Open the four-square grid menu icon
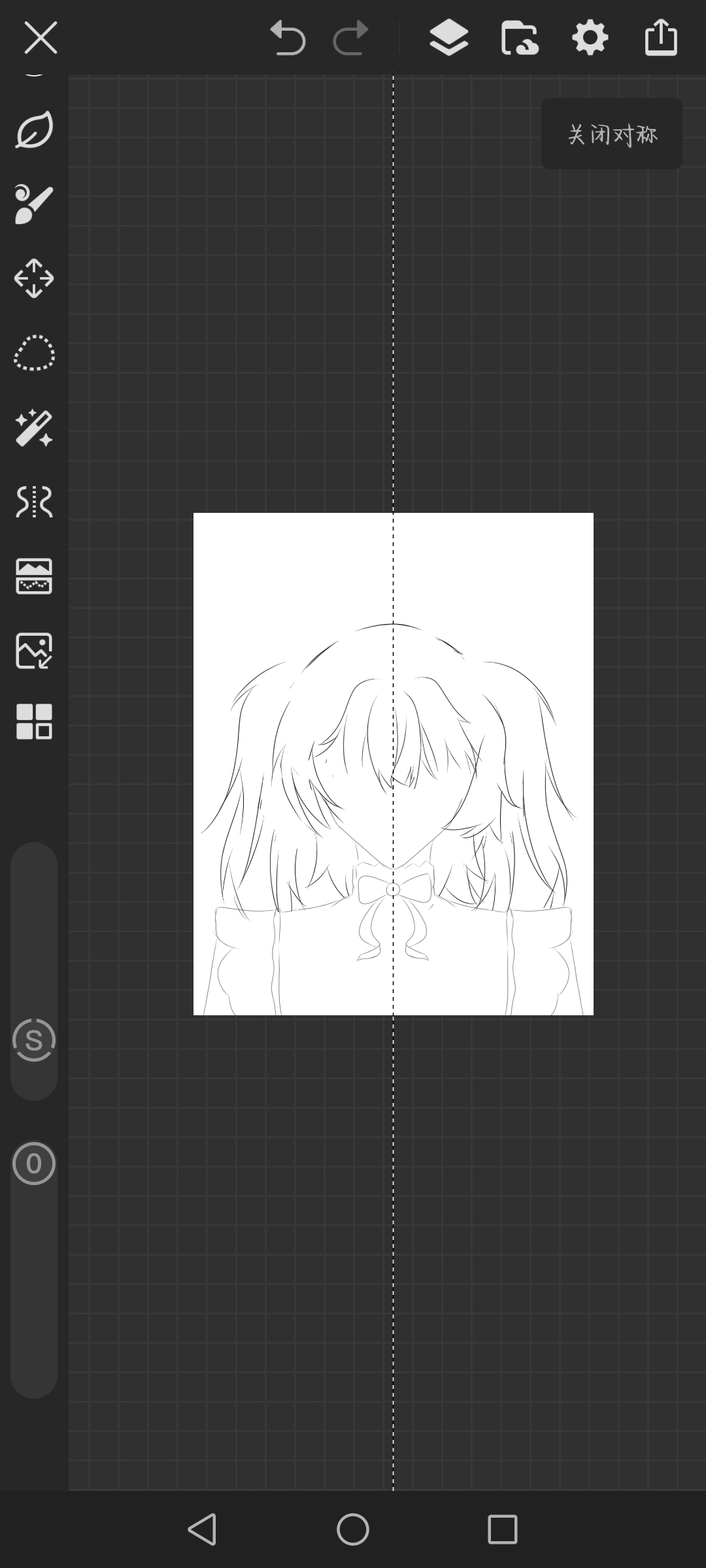 tap(34, 721)
